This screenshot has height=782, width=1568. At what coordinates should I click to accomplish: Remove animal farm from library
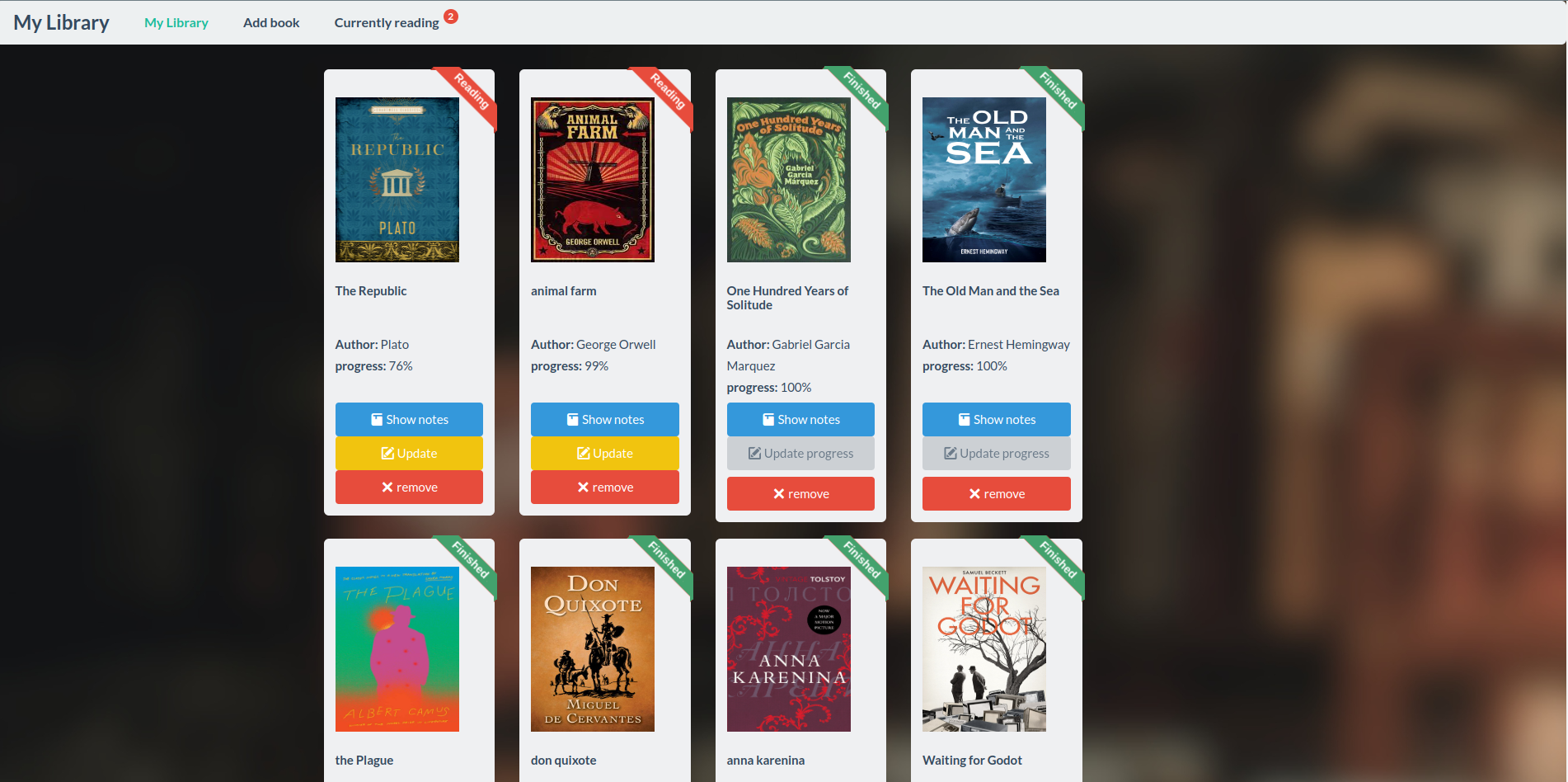(605, 487)
